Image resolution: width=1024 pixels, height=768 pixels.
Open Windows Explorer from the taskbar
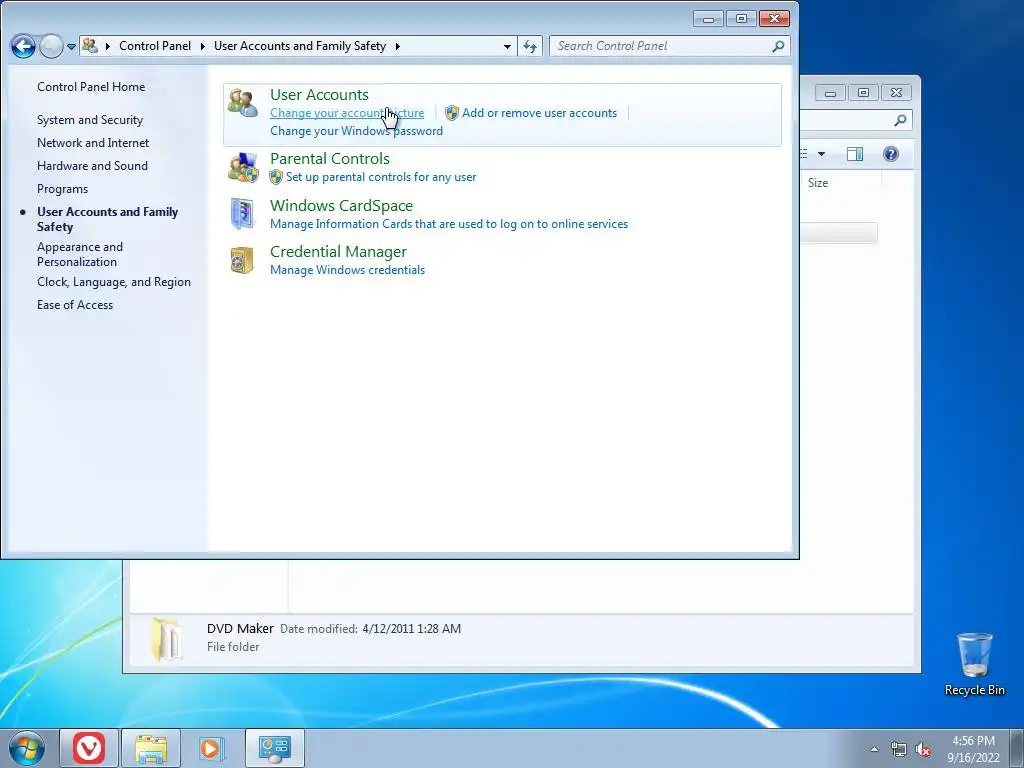click(151, 748)
